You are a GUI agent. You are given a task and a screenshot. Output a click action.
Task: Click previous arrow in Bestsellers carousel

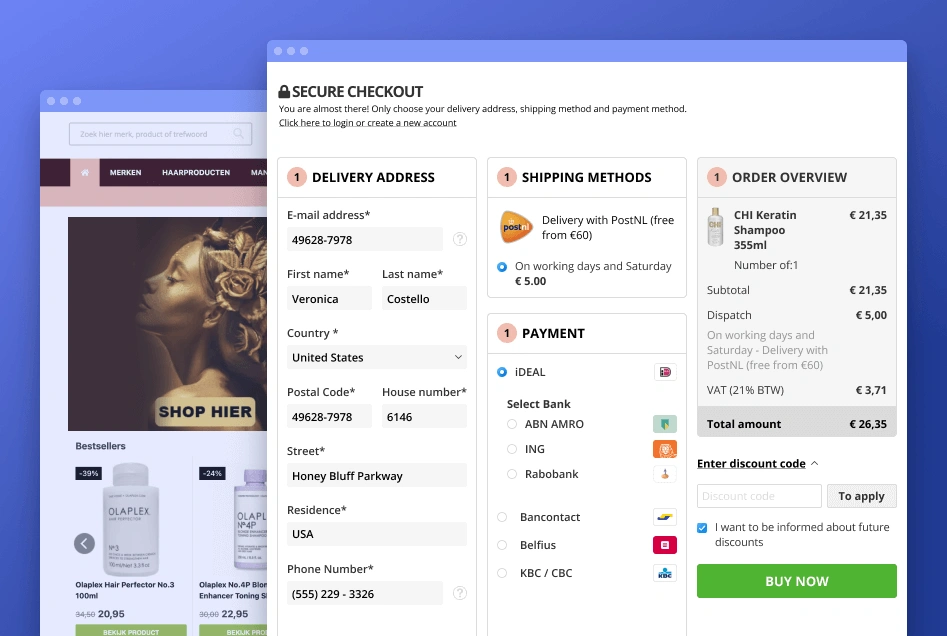85,543
